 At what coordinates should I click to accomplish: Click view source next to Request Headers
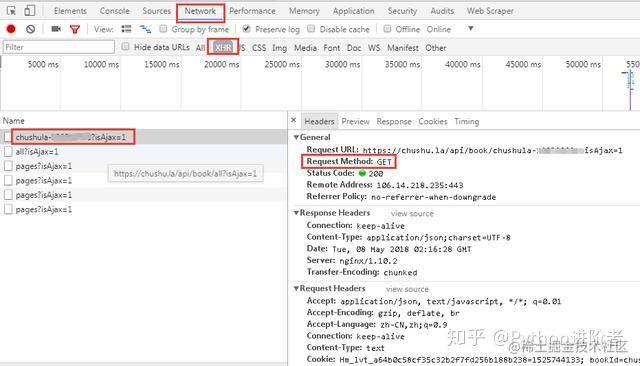click(x=407, y=289)
